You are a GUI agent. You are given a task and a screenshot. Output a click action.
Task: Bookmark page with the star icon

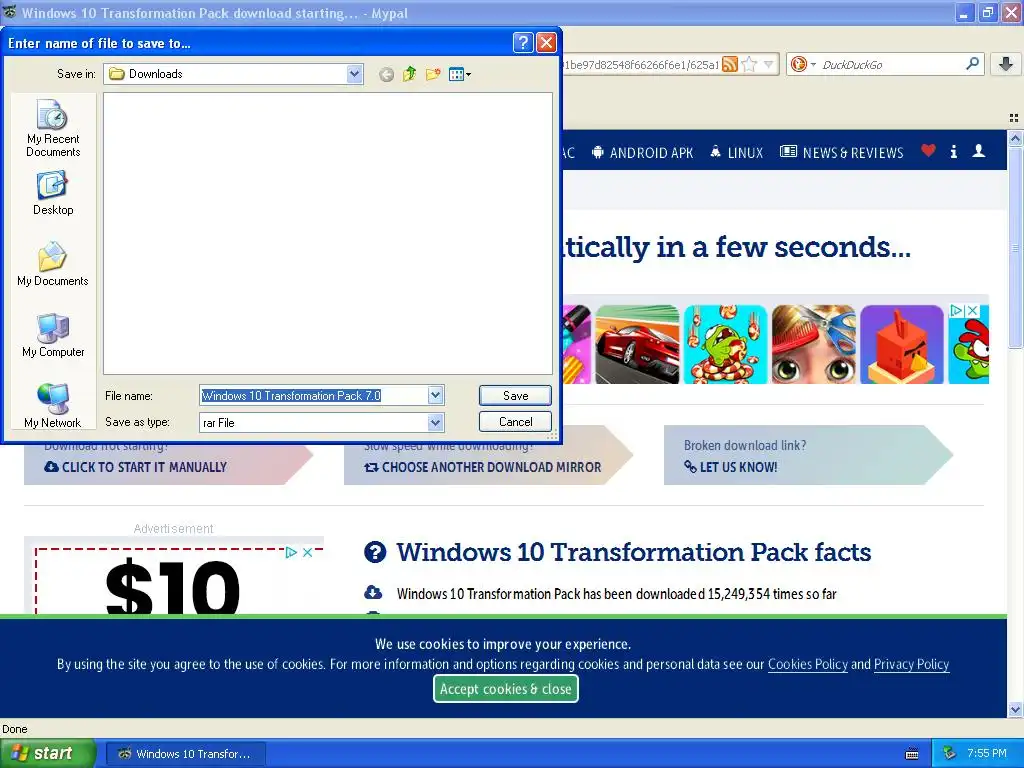(750, 64)
